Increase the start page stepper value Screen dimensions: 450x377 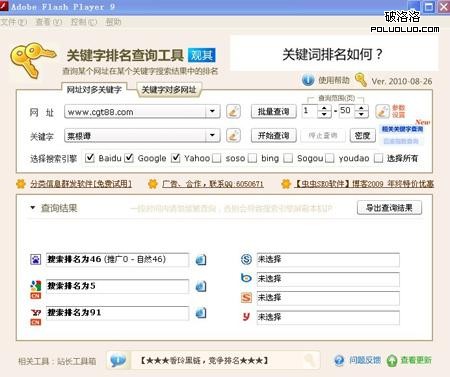[x=324, y=108]
